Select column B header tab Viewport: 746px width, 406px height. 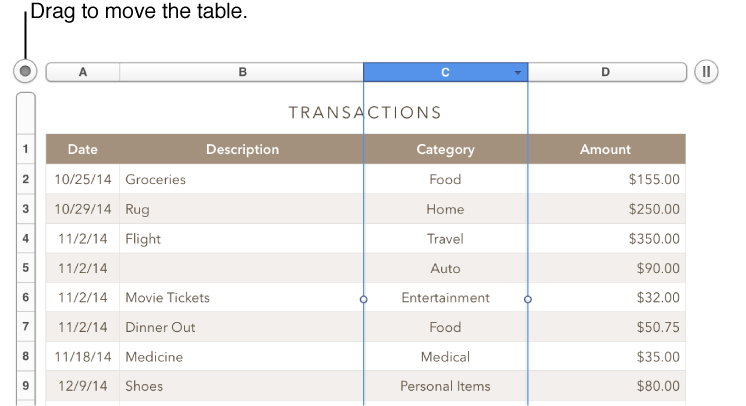click(x=242, y=72)
